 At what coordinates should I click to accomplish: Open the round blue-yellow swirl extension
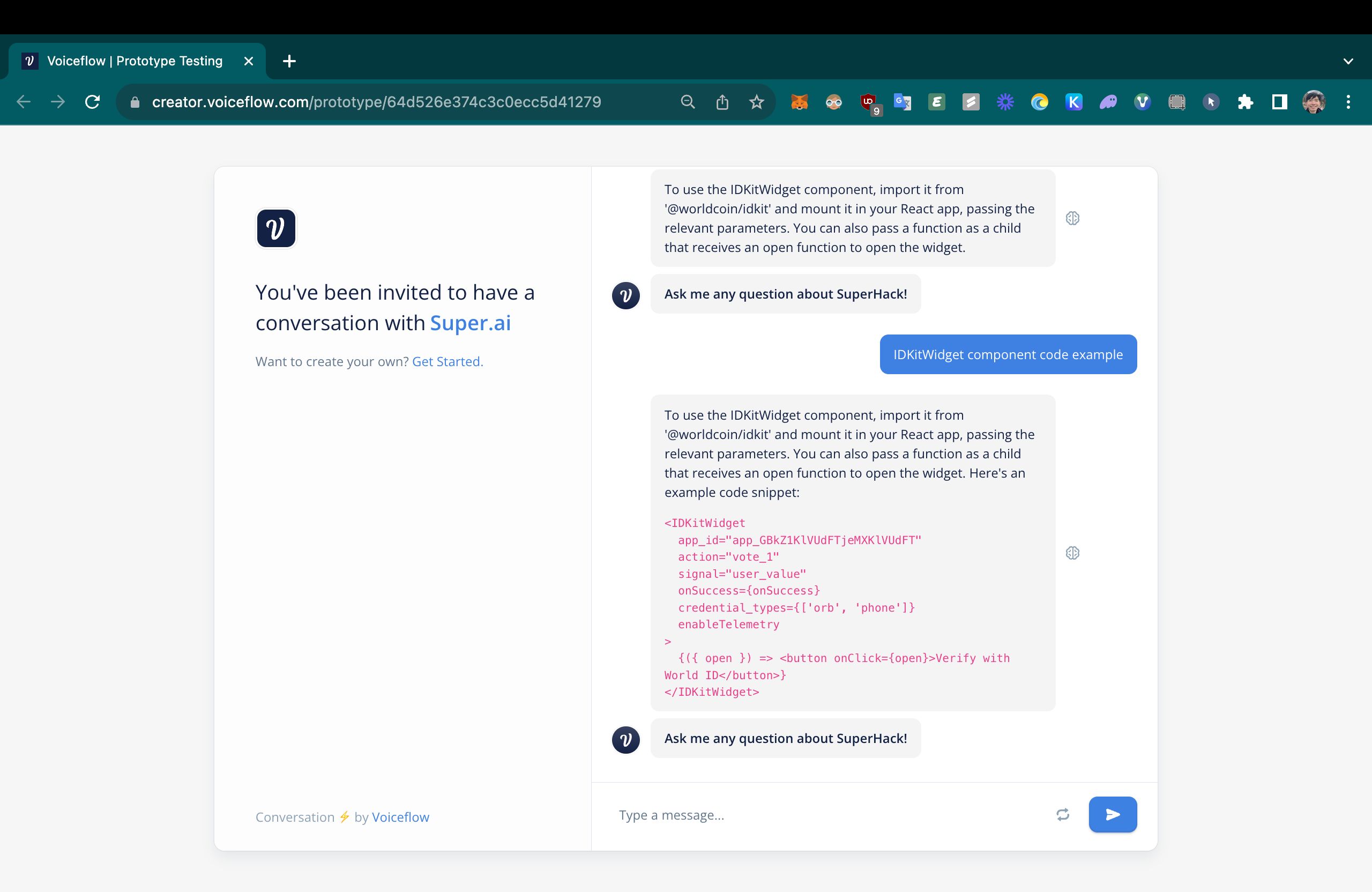[x=1039, y=102]
